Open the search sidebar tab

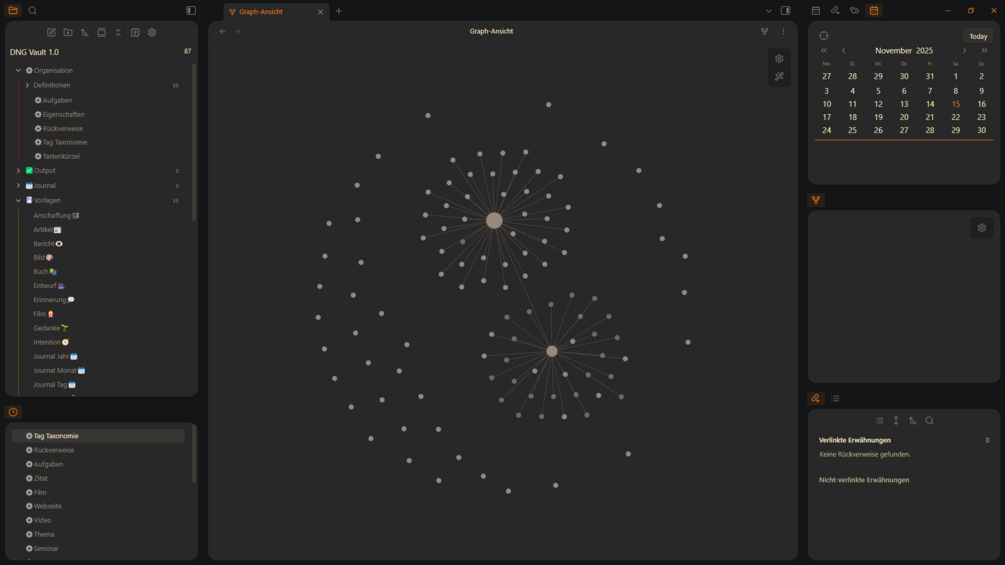[x=33, y=10]
